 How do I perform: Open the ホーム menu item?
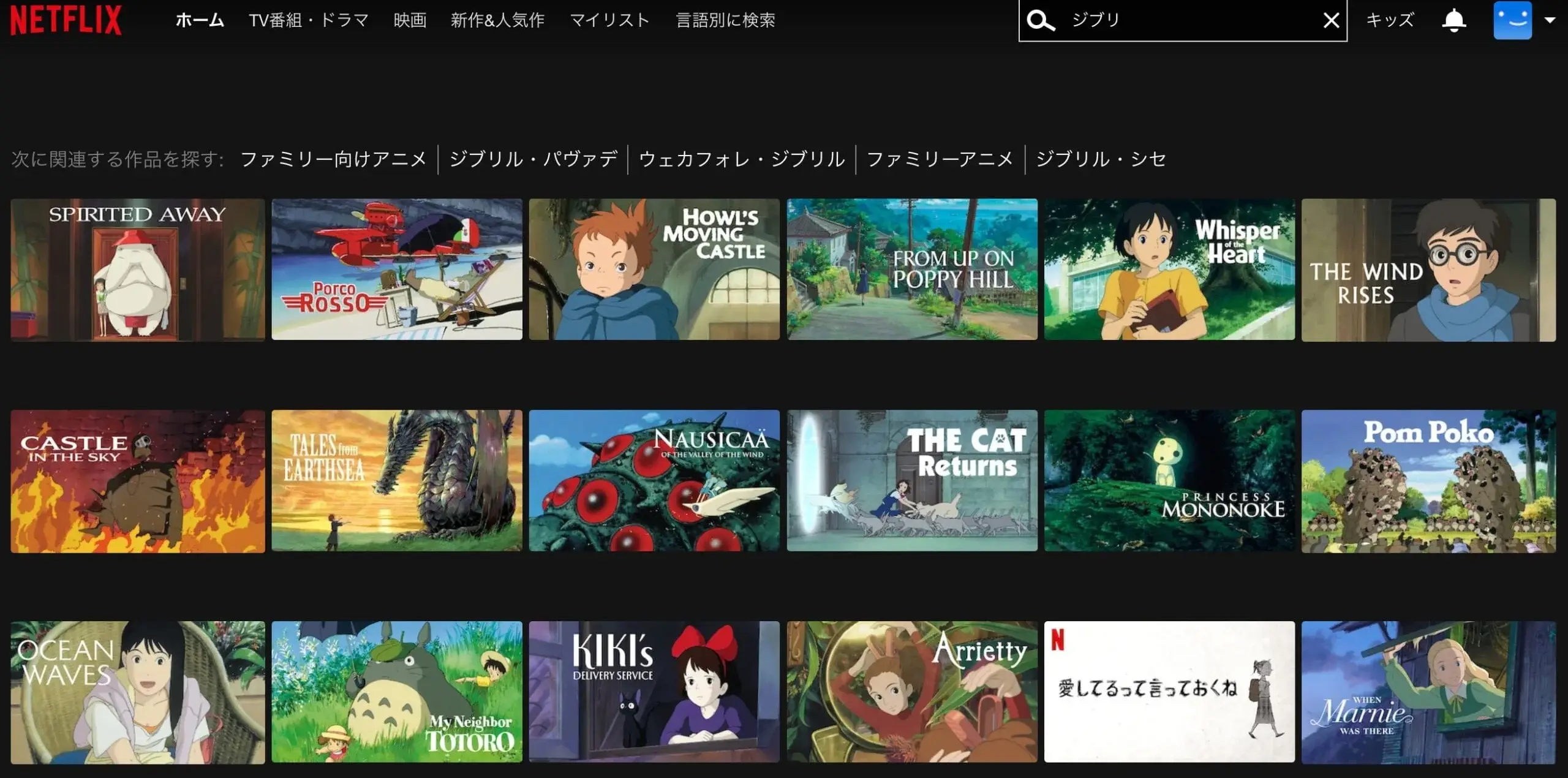[x=200, y=20]
